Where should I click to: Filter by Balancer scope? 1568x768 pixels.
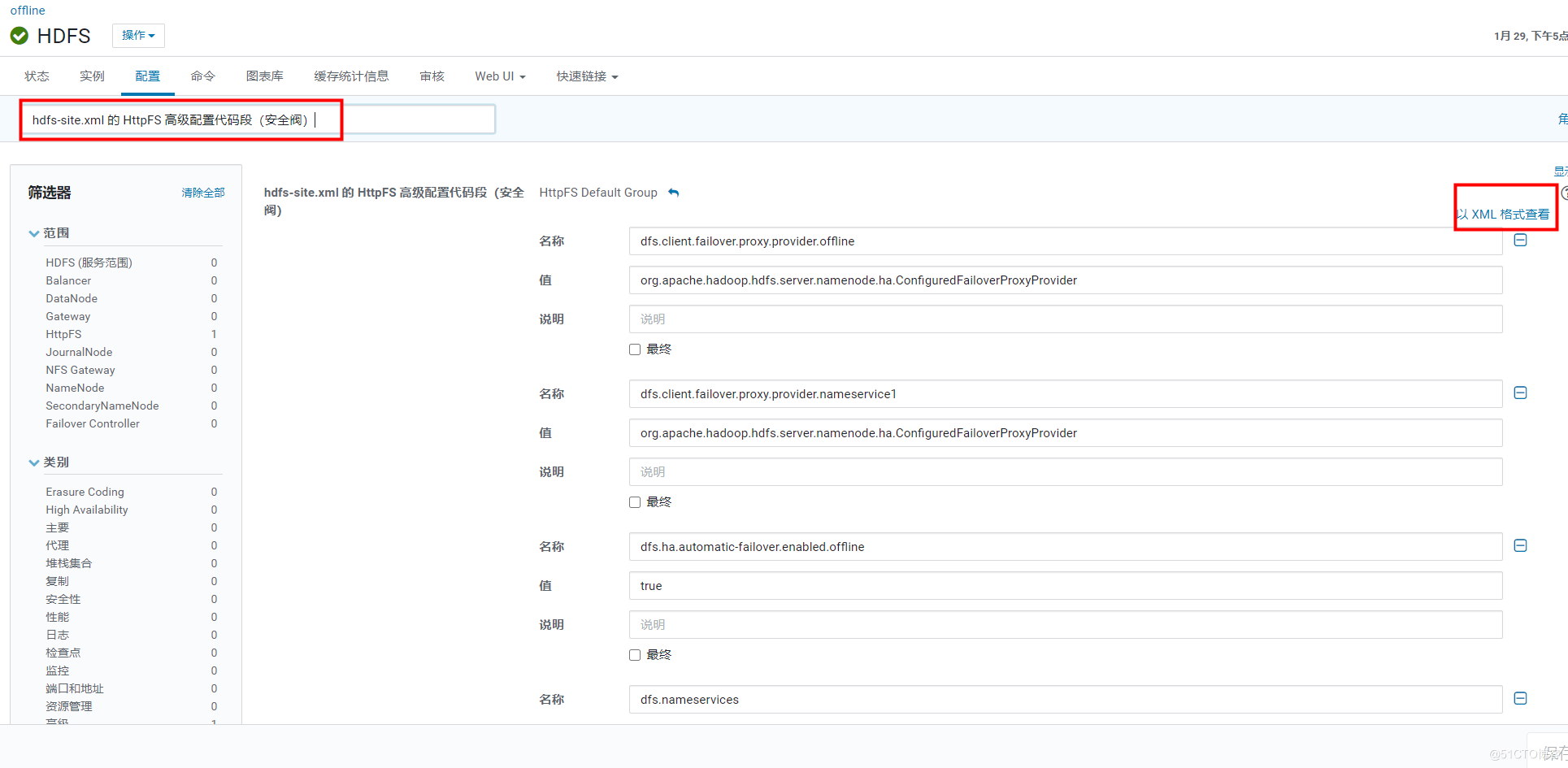click(x=68, y=280)
